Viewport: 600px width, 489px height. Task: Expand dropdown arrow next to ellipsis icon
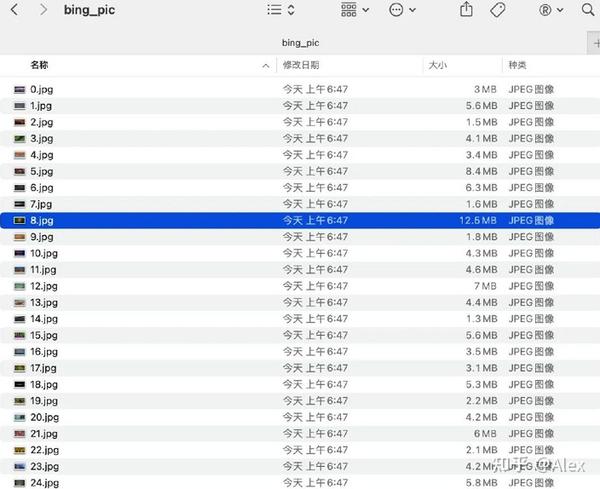tap(412, 10)
